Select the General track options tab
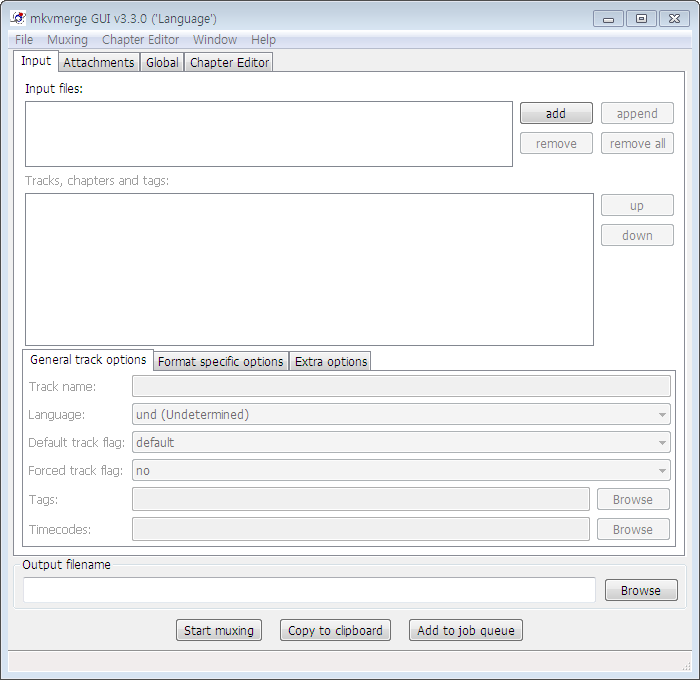 [88, 360]
